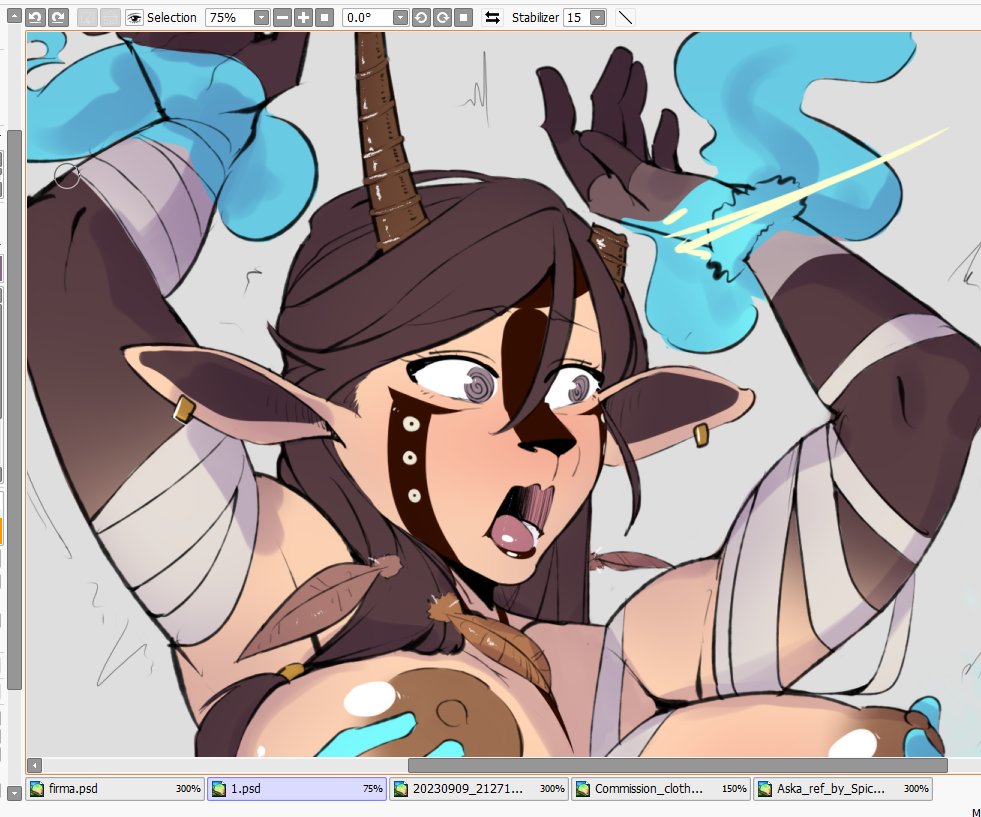Select the straight line drawing mode icon

(624, 18)
